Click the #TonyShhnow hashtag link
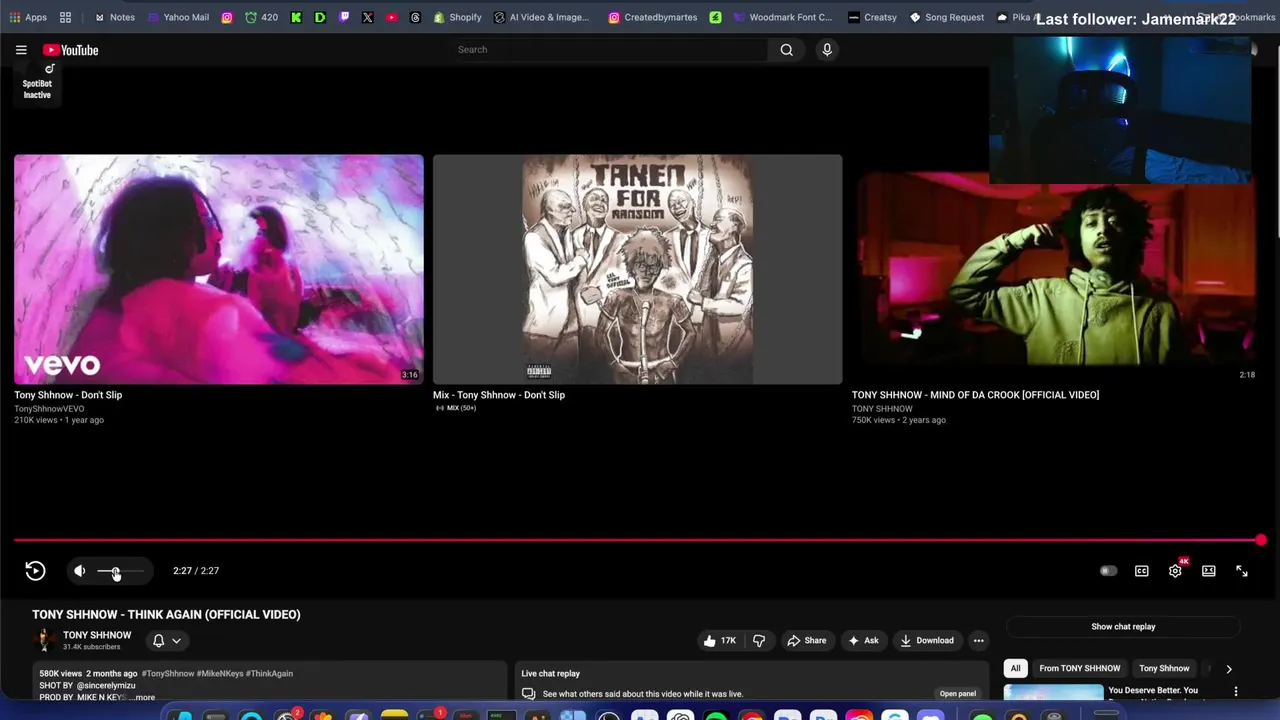 coord(168,674)
